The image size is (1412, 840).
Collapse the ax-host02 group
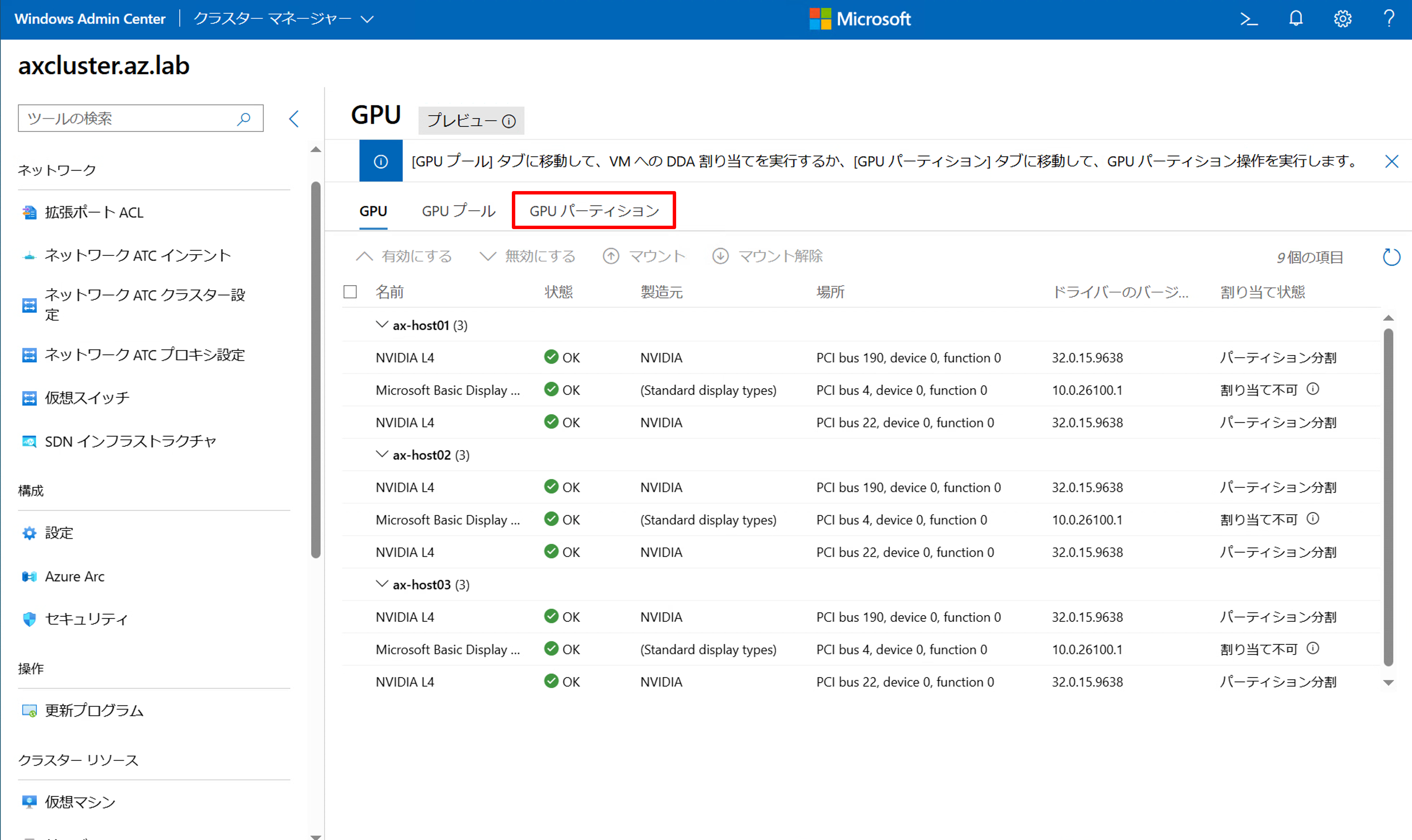[382, 454]
